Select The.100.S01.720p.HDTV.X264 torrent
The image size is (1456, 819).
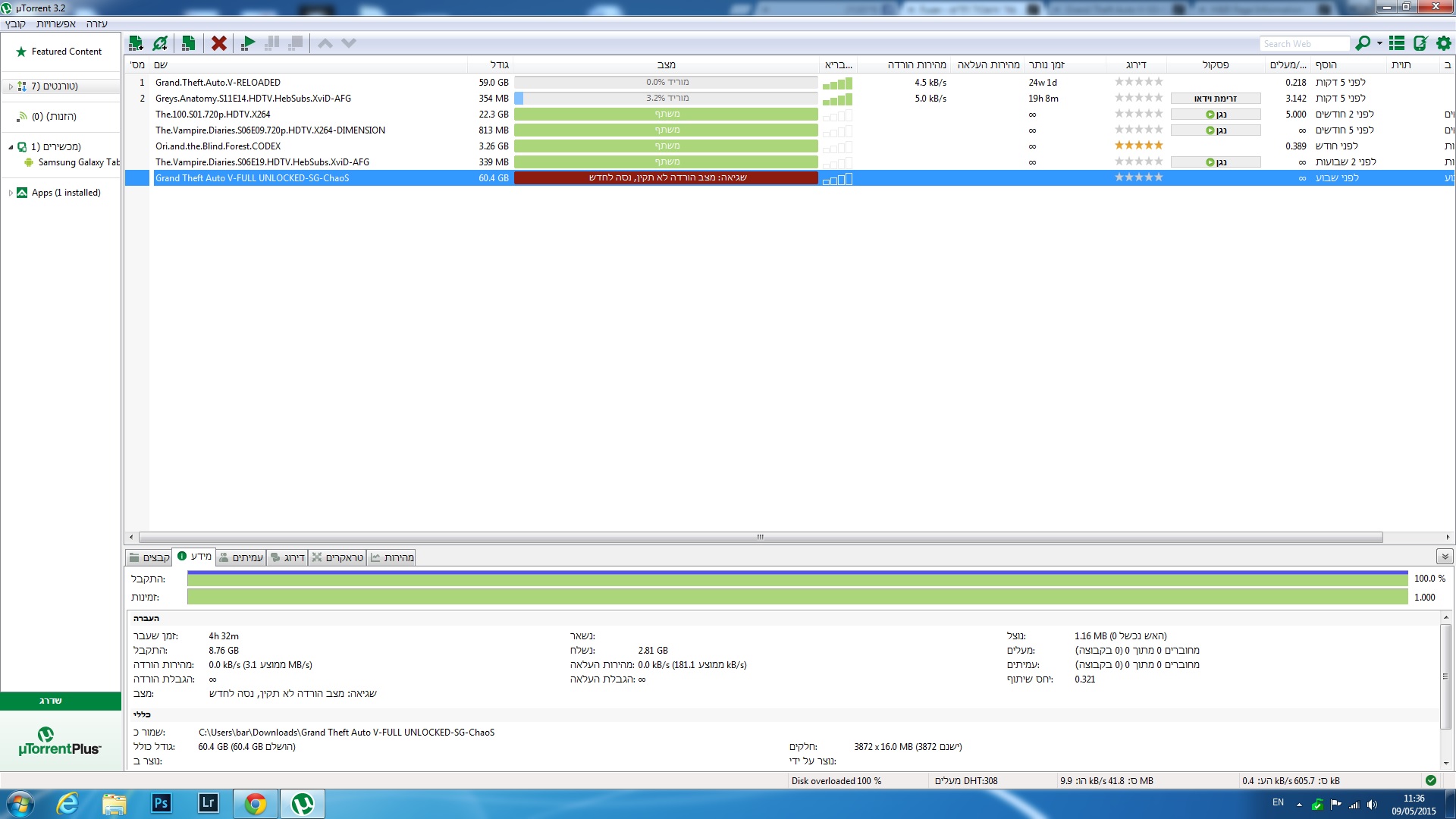pos(212,115)
